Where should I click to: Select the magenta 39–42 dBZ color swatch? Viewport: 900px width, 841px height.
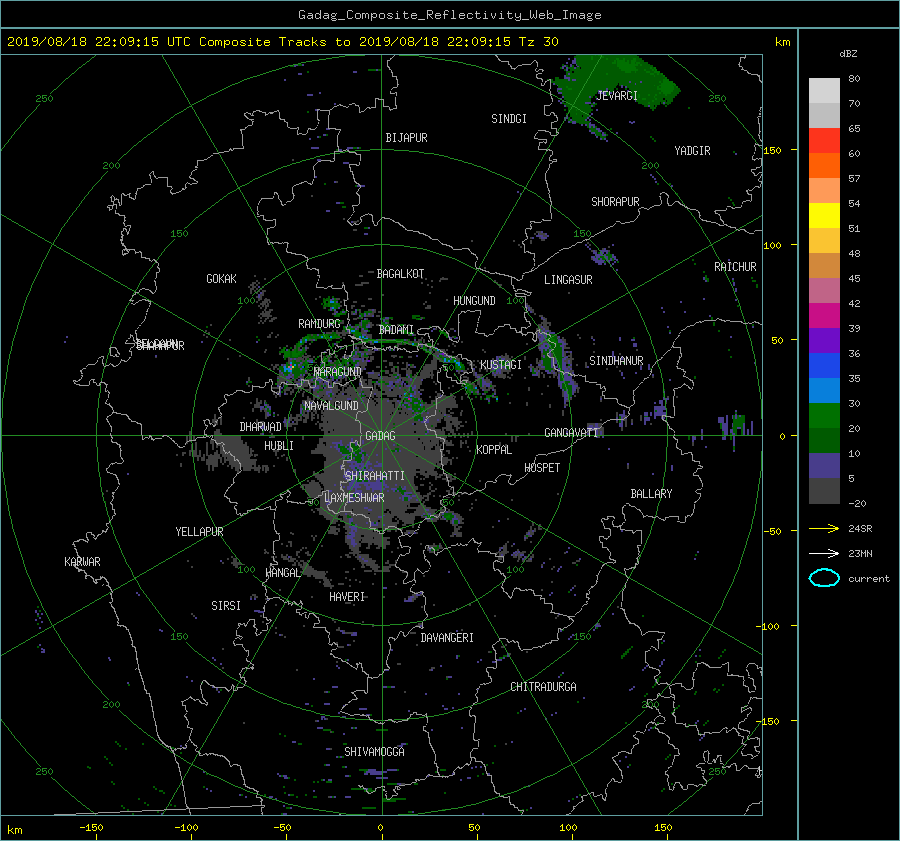[x=824, y=316]
